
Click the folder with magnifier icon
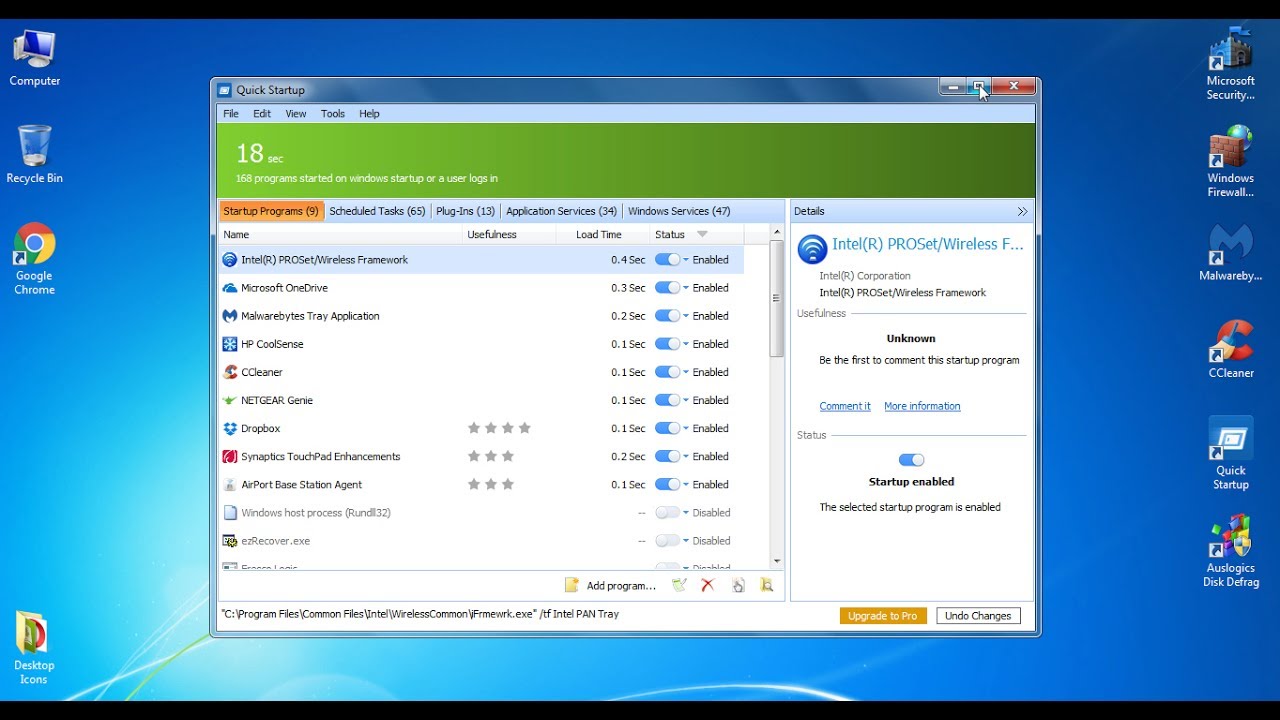pos(767,585)
